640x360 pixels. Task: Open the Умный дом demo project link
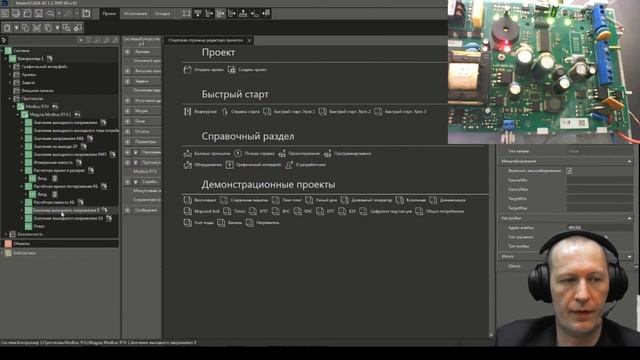click(327, 200)
